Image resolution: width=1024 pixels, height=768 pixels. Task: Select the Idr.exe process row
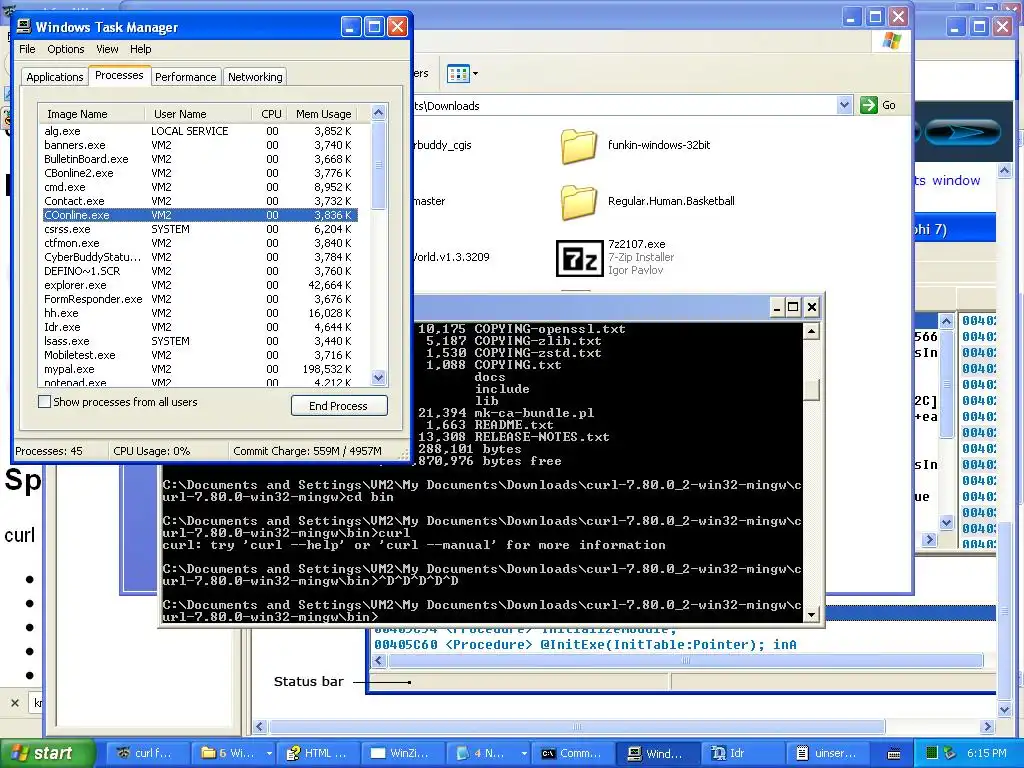coord(200,327)
